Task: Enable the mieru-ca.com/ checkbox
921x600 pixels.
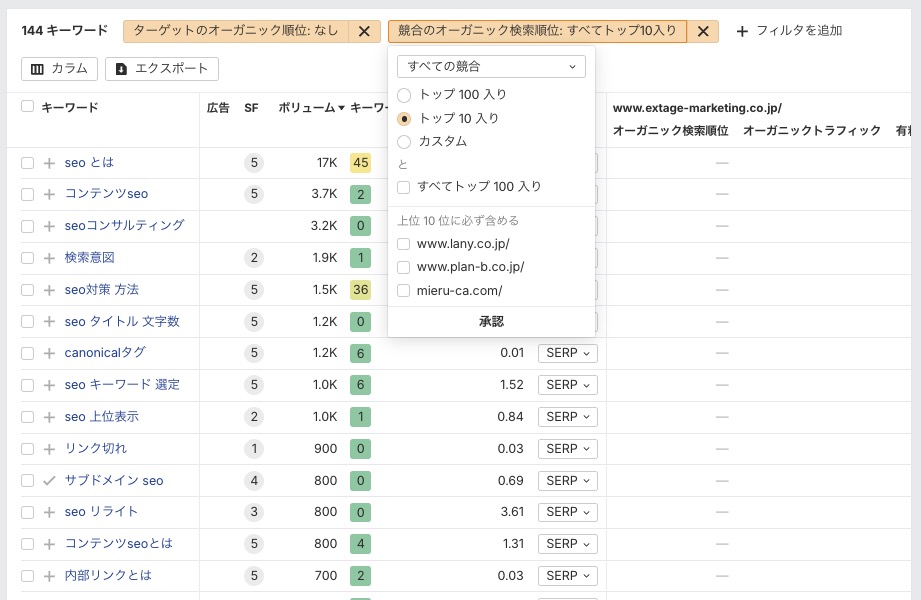Action: pyautogui.click(x=404, y=291)
